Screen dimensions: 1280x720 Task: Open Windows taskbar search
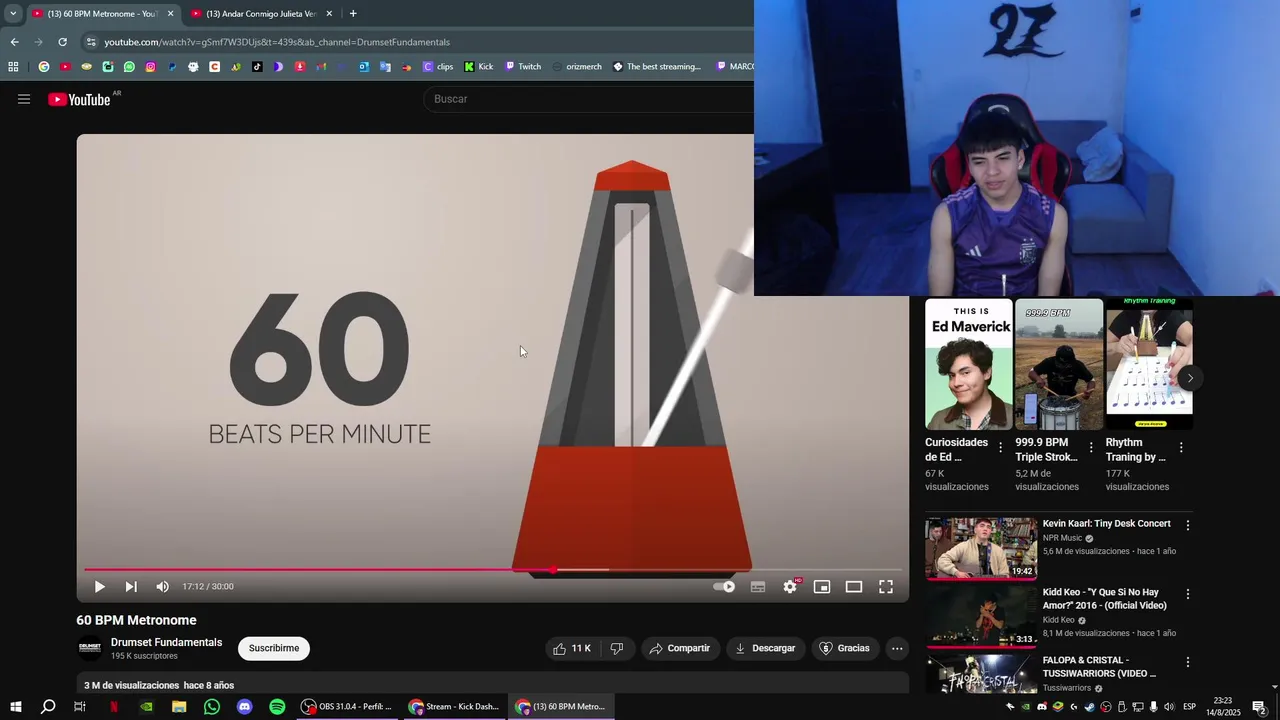pos(47,707)
